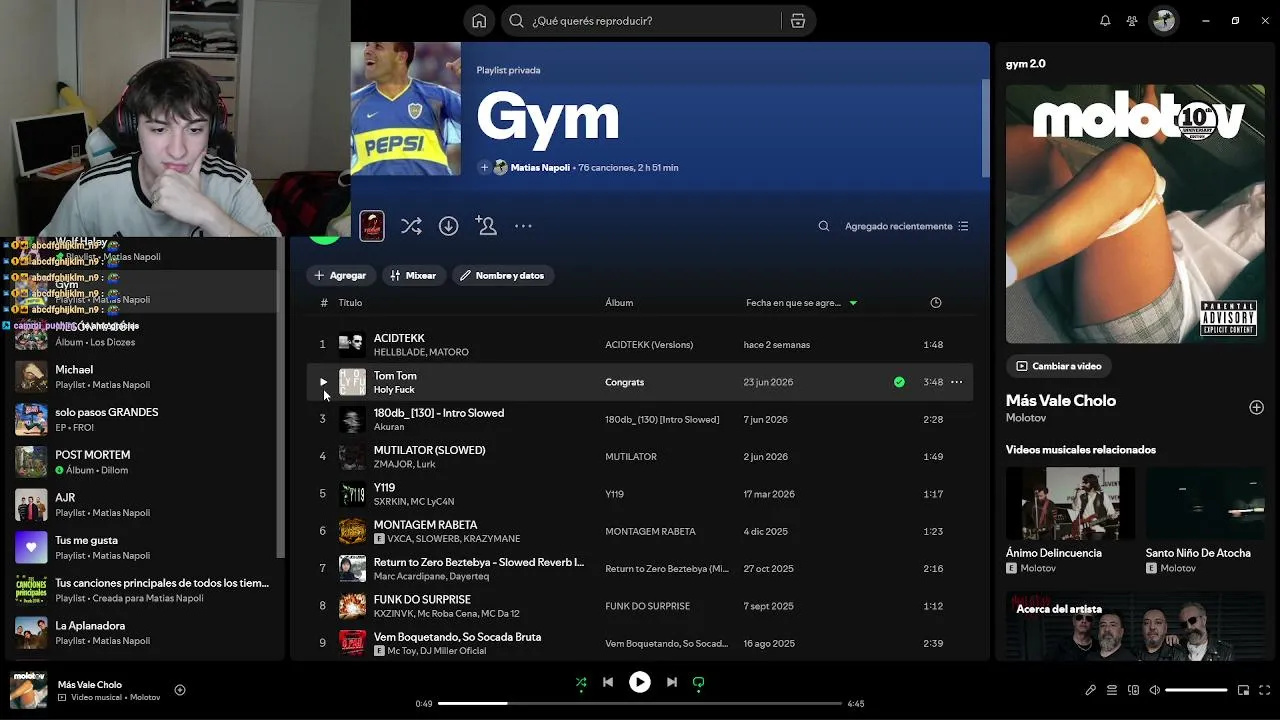Seek in the playback progress bar
The height and width of the screenshot is (720, 1280).
(640, 704)
